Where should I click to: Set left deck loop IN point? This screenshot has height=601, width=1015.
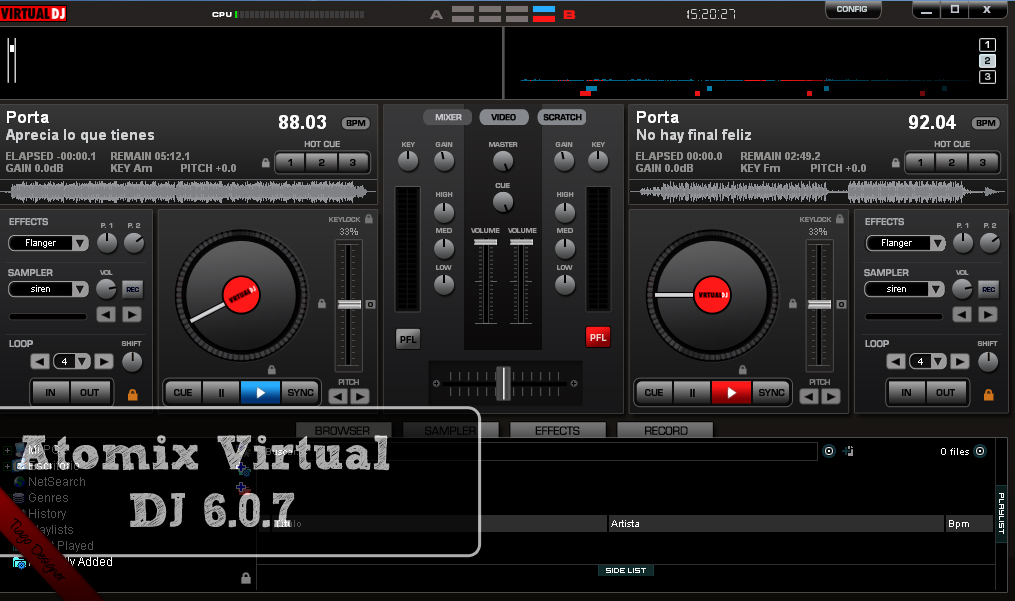click(50, 392)
